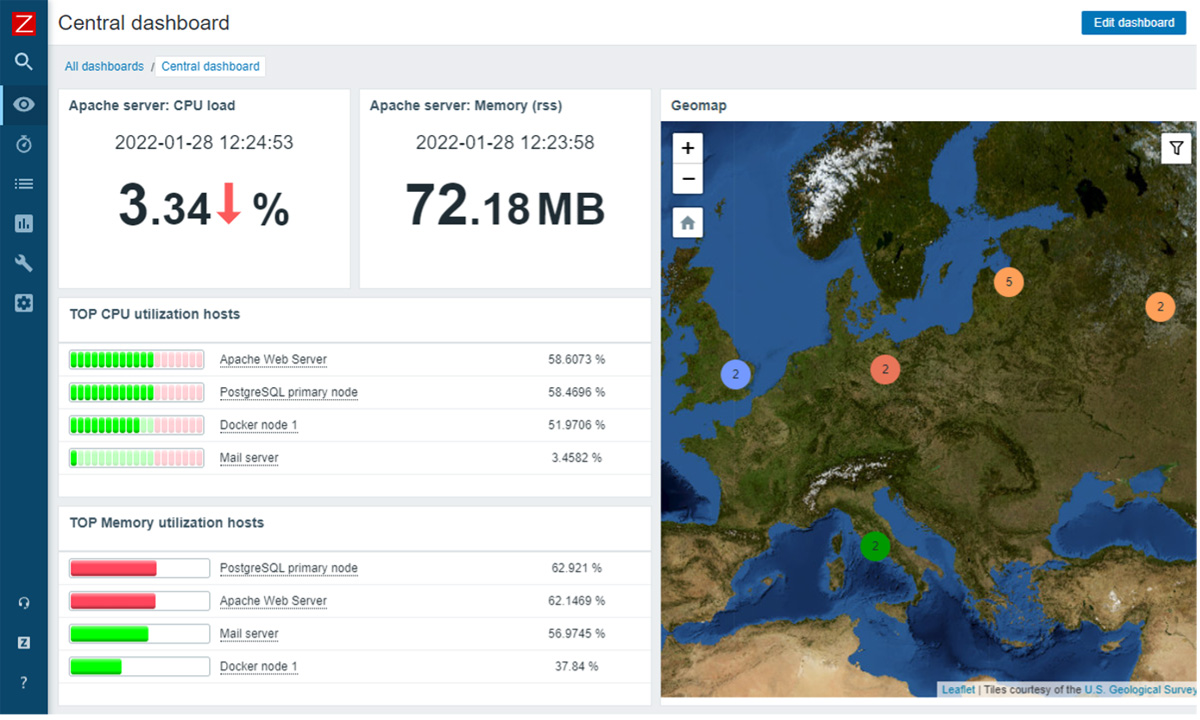Click the Zabbix share icon near sidebar bottom
This screenshot has width=1200, height=720.
[23, 642]
